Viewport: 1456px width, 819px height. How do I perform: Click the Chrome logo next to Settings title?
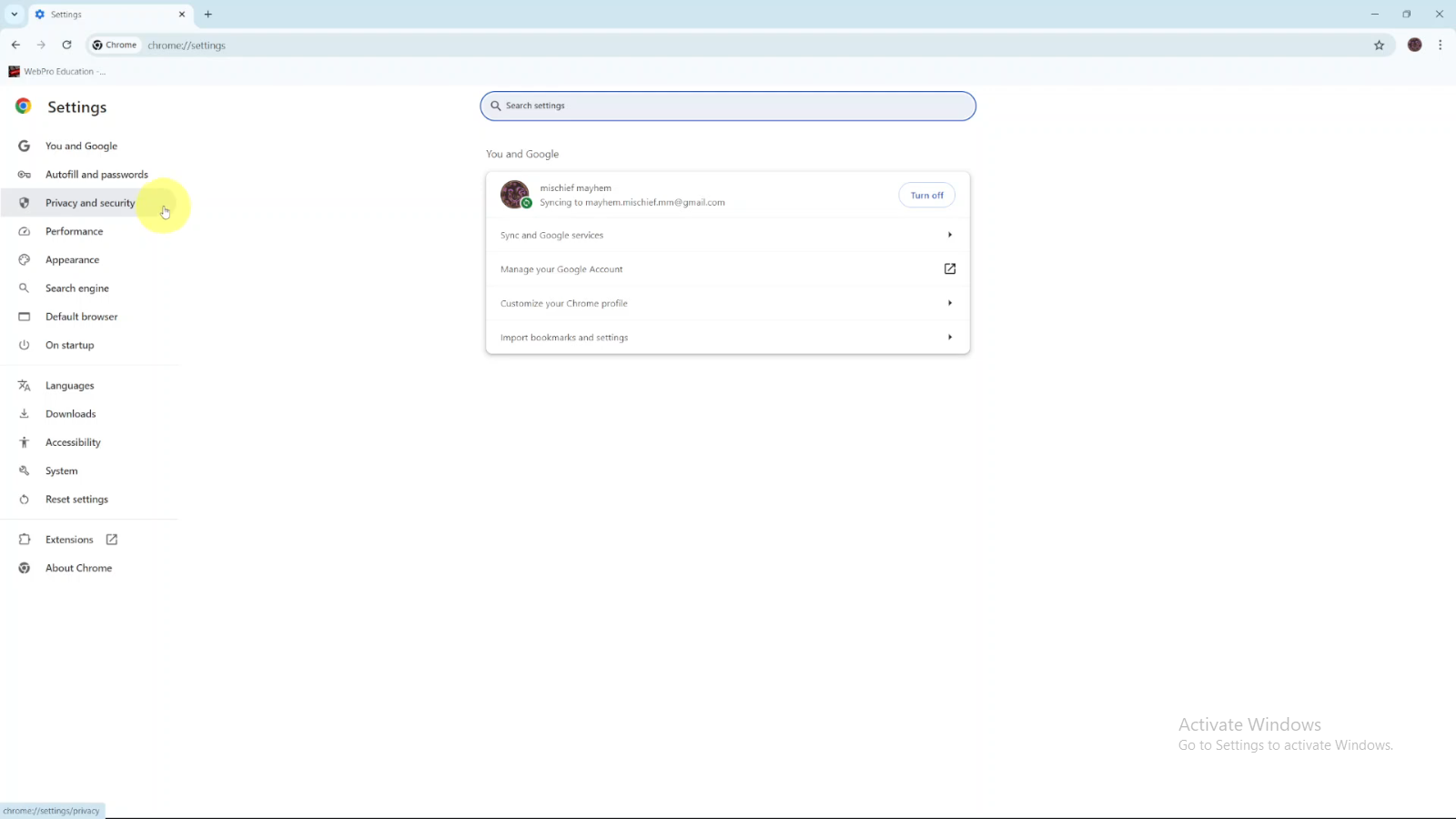pos(24,106)
